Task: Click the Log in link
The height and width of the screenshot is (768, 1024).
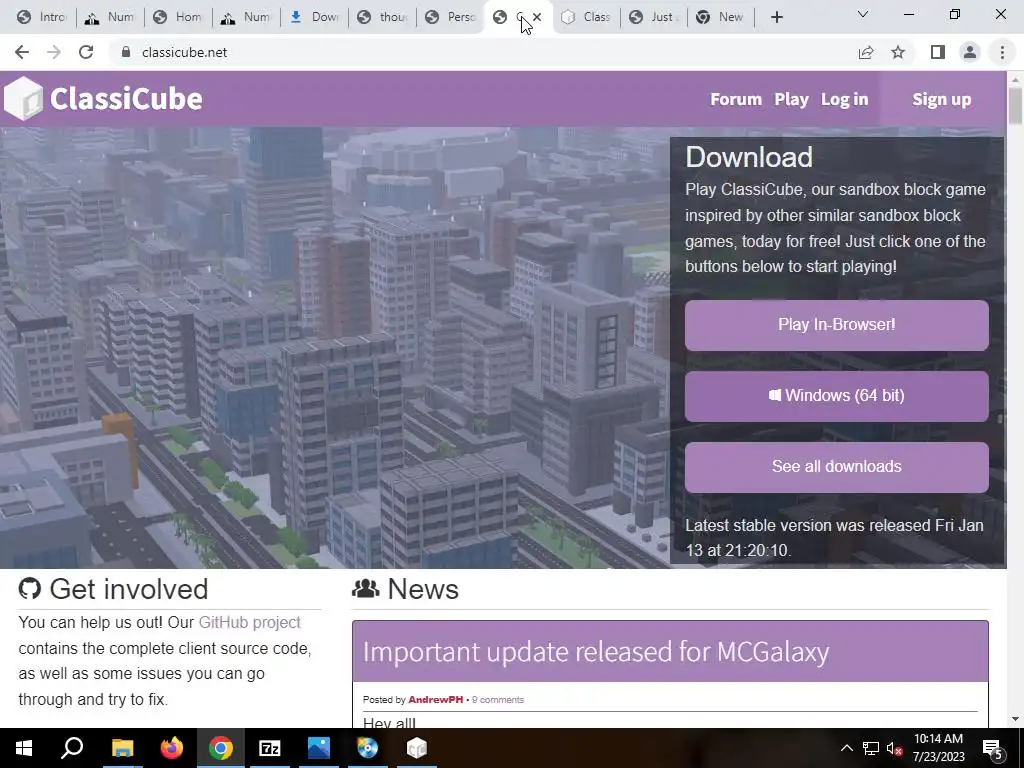Action: click(x=844, y=99)
